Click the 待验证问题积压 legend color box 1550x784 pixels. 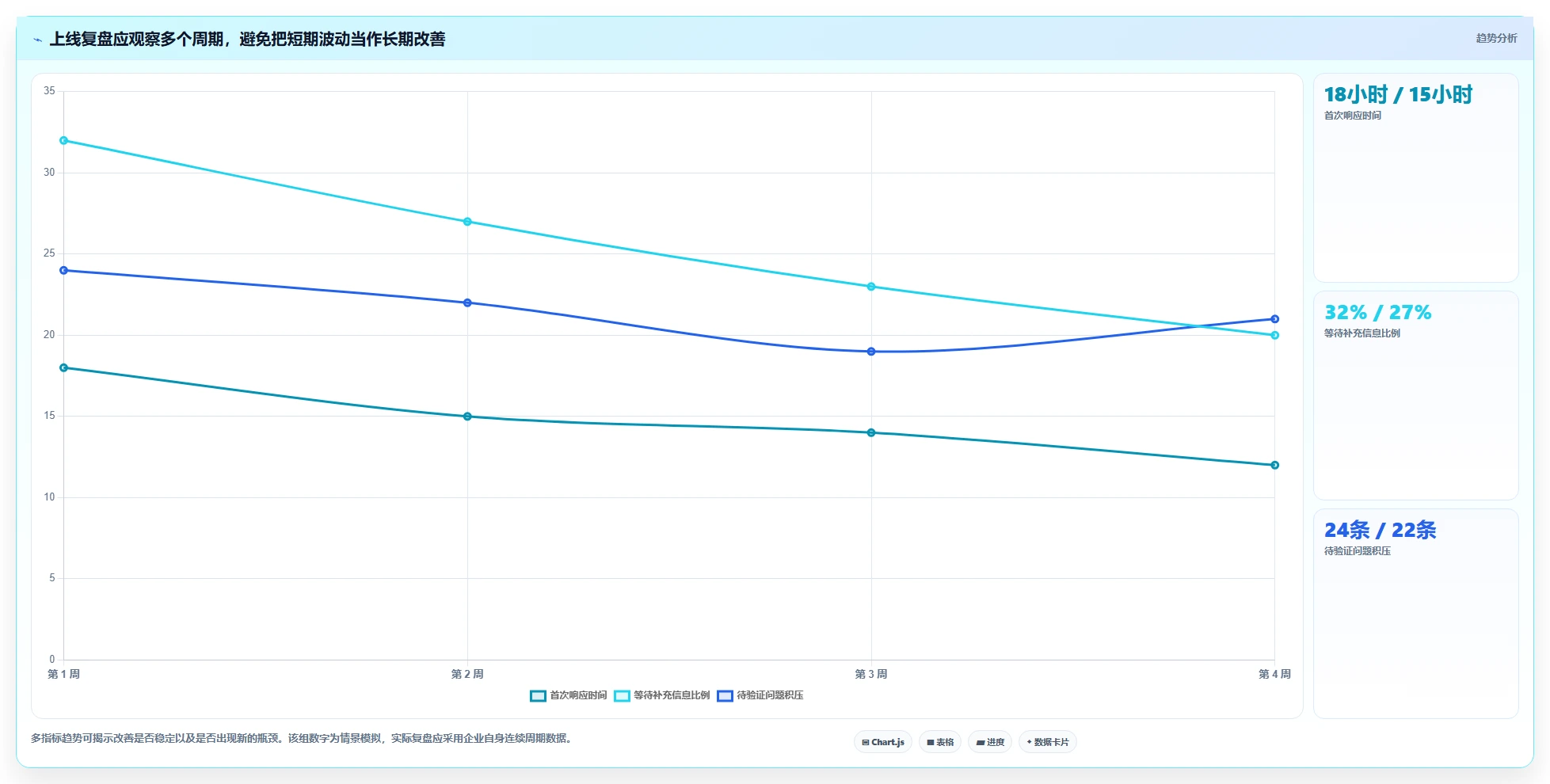pyautogui.click(x=725, y=696)
